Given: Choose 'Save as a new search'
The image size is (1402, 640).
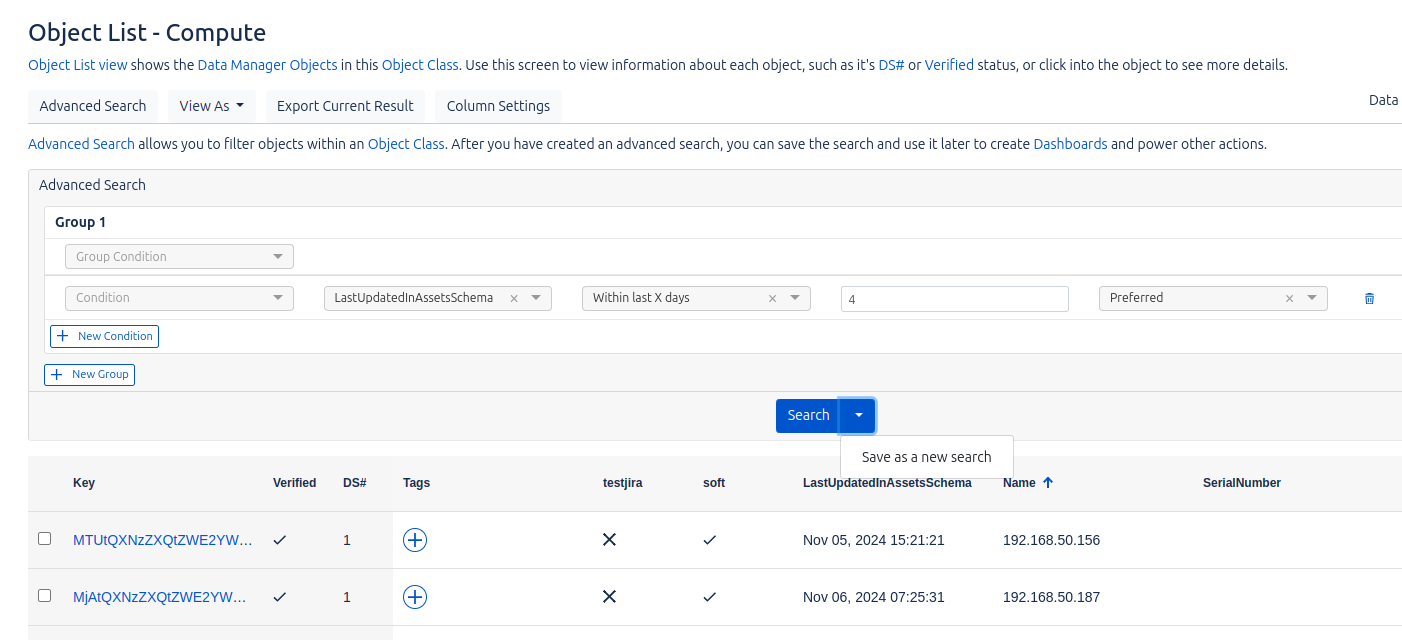Looking at the screenshot, I should pyautogui.click(x=926, y=457).
